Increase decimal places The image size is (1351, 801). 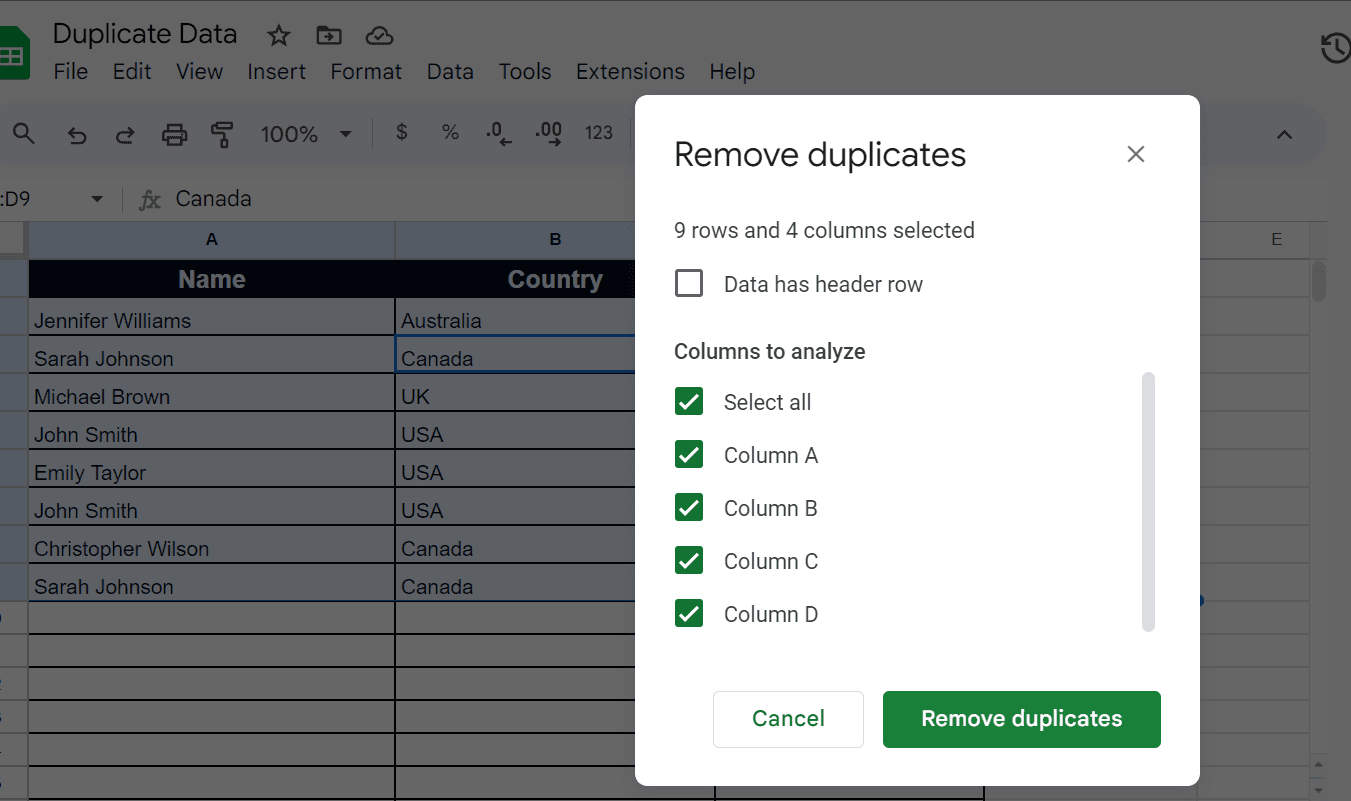[x=547, y=133]
